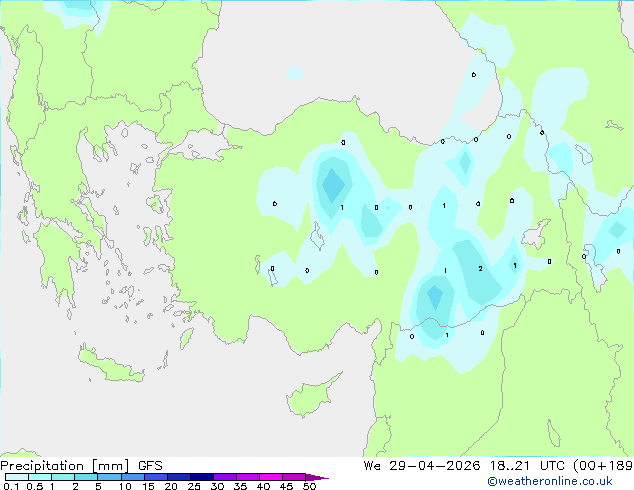Click the island of Cyprus on the map
Screen dimensions: 634x490
[x=312, y=396]
